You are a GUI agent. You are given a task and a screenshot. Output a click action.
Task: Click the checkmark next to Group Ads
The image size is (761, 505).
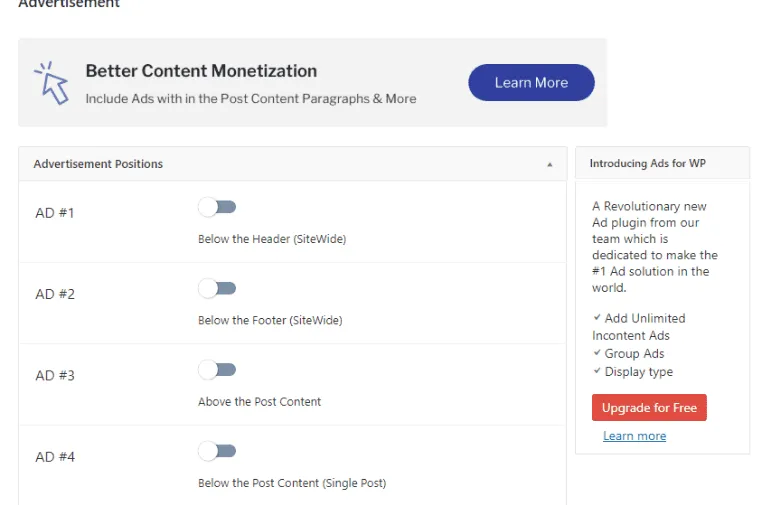(x=596, y=354)
